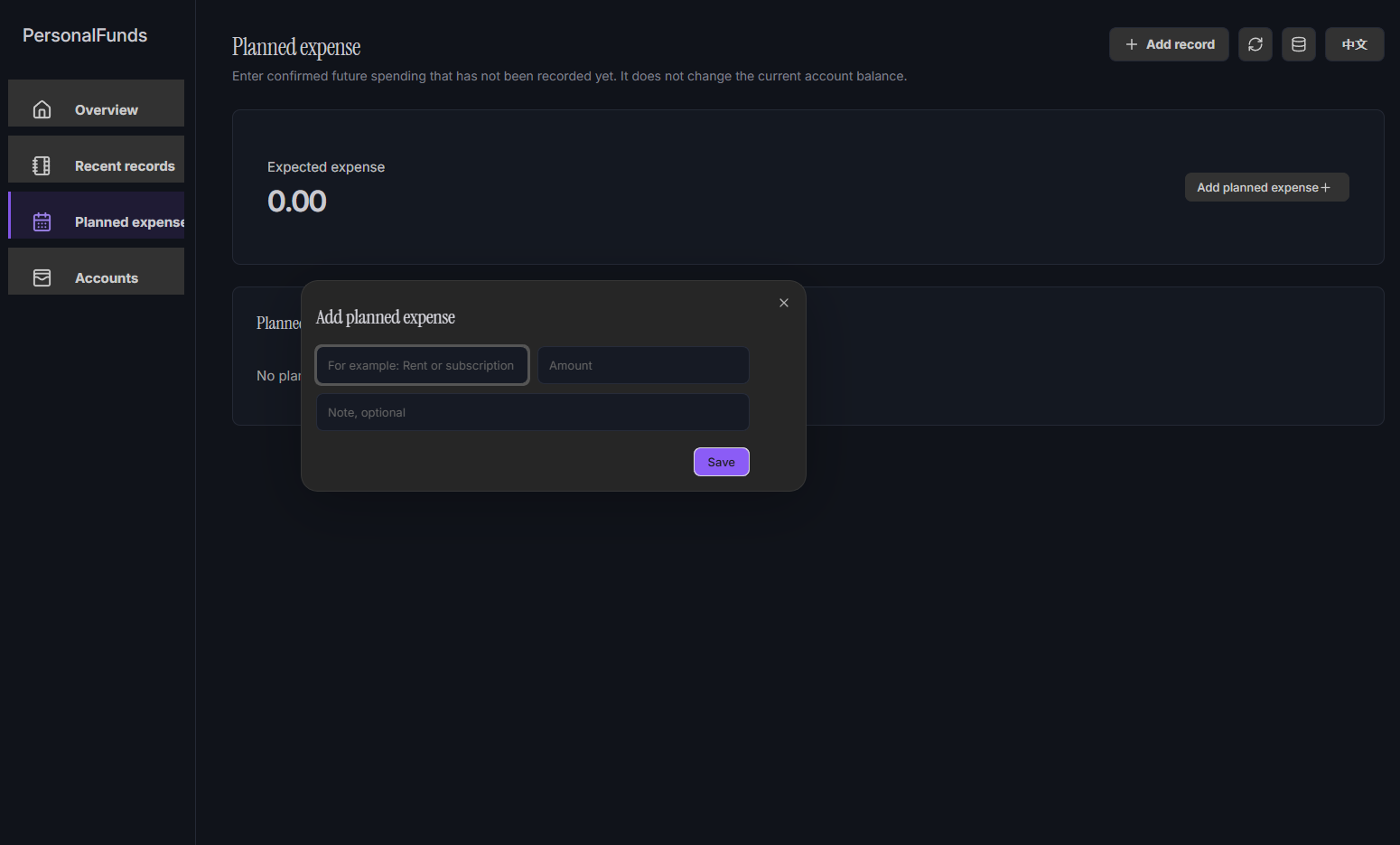Click the Recent records ledger icon

tap(42, 165)
